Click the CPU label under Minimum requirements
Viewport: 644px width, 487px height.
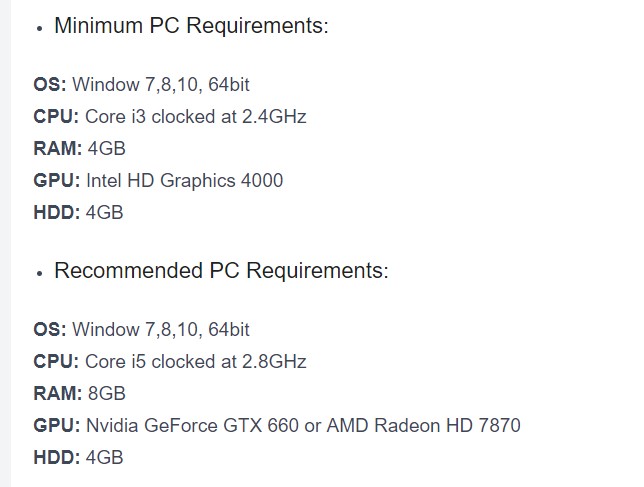(x=56, y=116)
